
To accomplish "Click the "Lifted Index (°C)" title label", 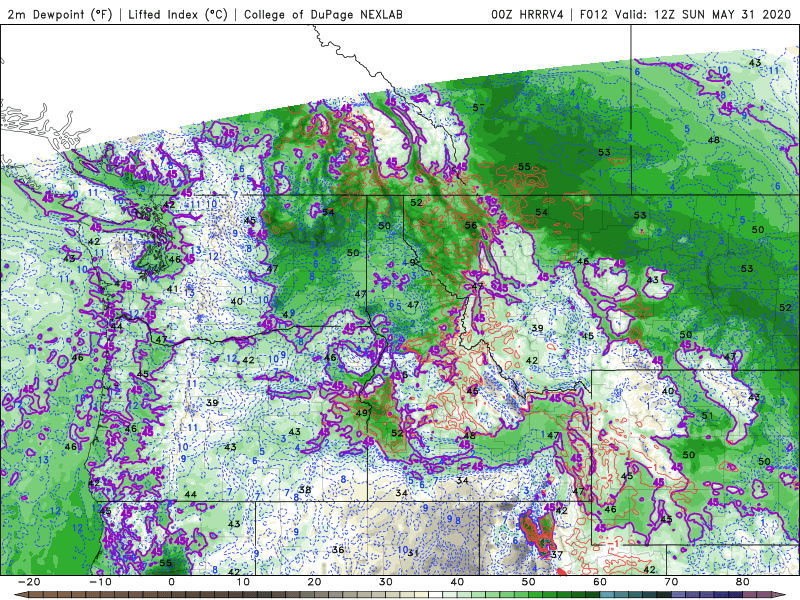I will pos(178,14).
